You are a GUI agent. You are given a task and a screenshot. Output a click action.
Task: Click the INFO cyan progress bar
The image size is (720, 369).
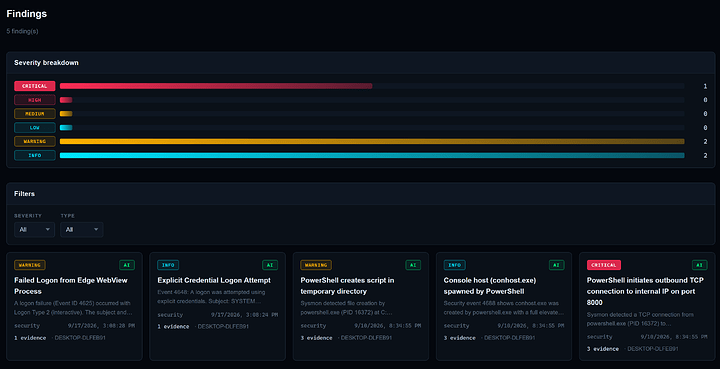pyautogui.click(x=372, y=155)
